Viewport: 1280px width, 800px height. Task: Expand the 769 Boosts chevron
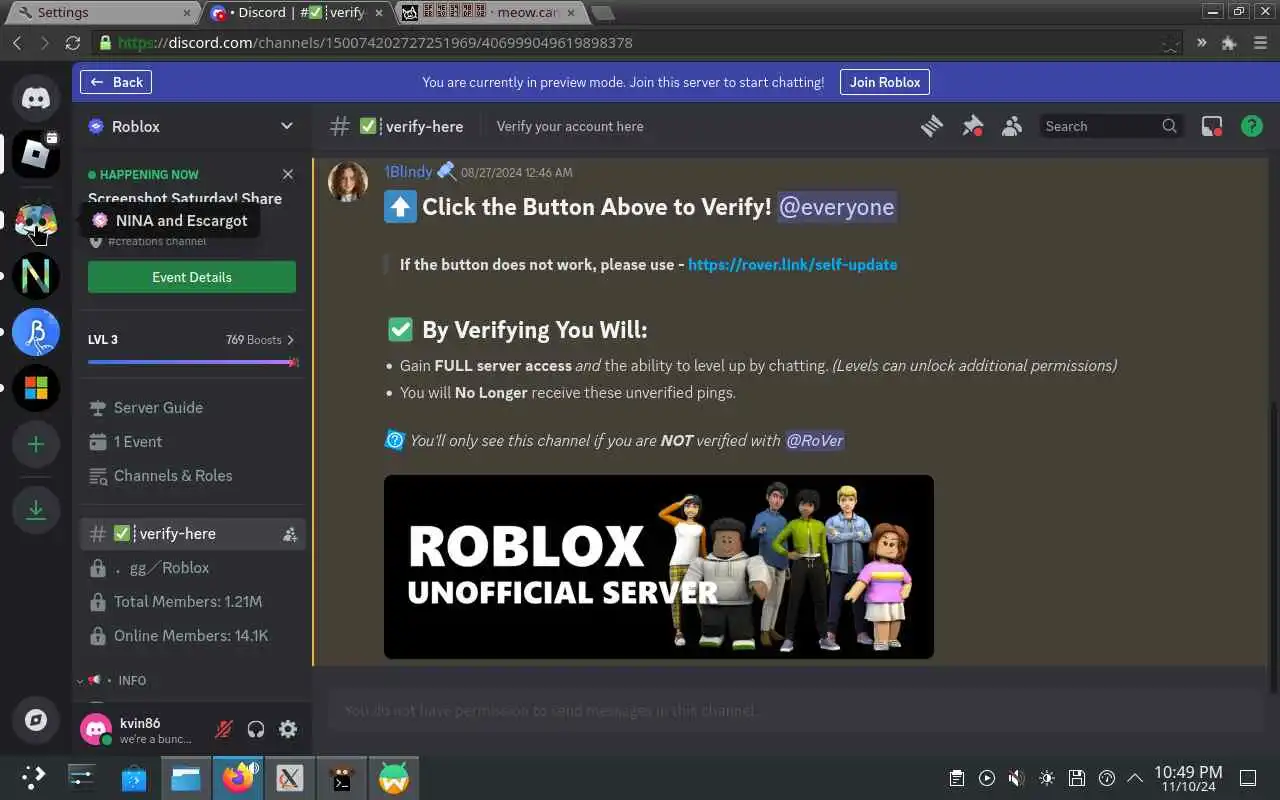coord(291,340)
